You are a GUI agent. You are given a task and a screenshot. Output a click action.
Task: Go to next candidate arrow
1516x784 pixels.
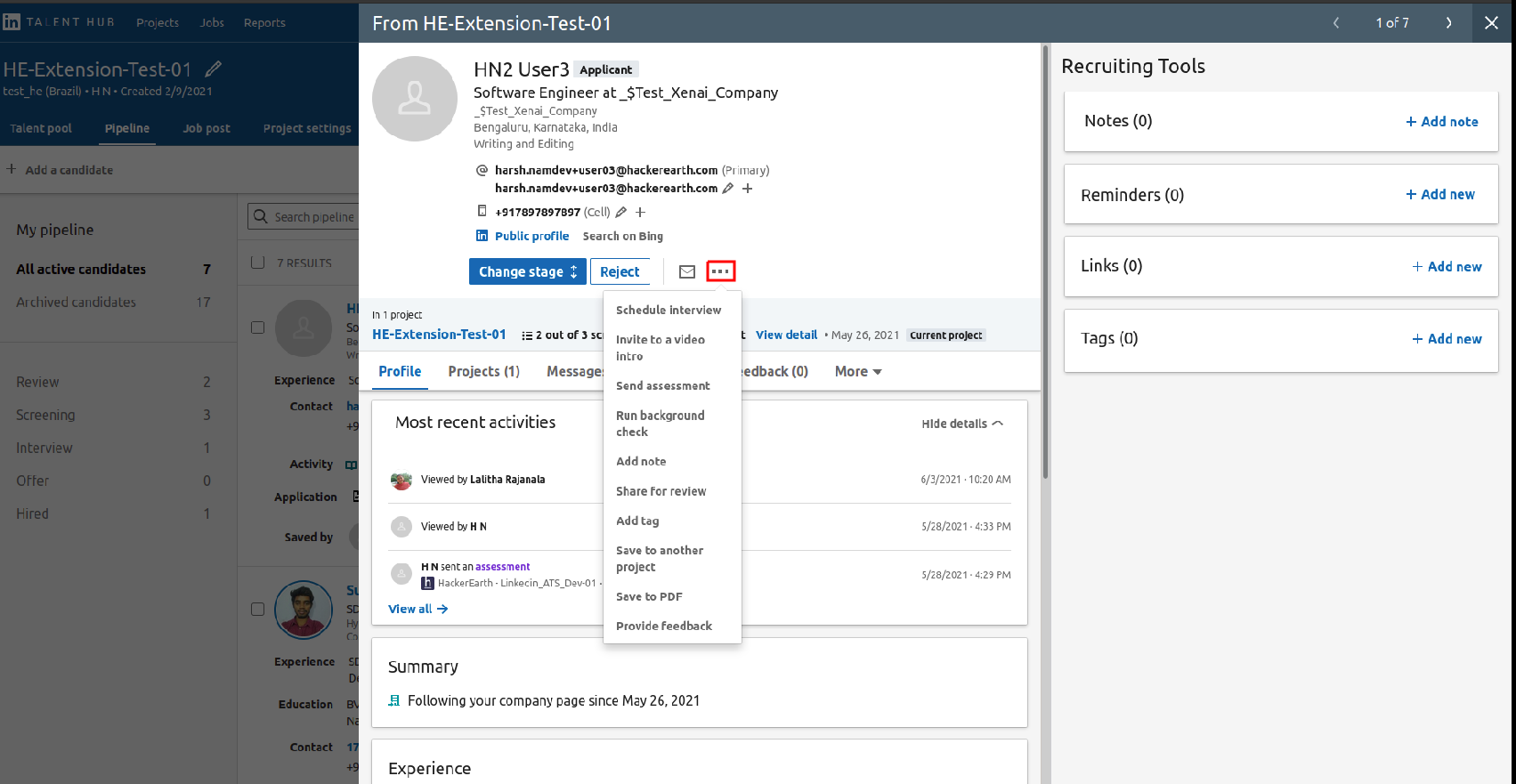[1448, 23]
